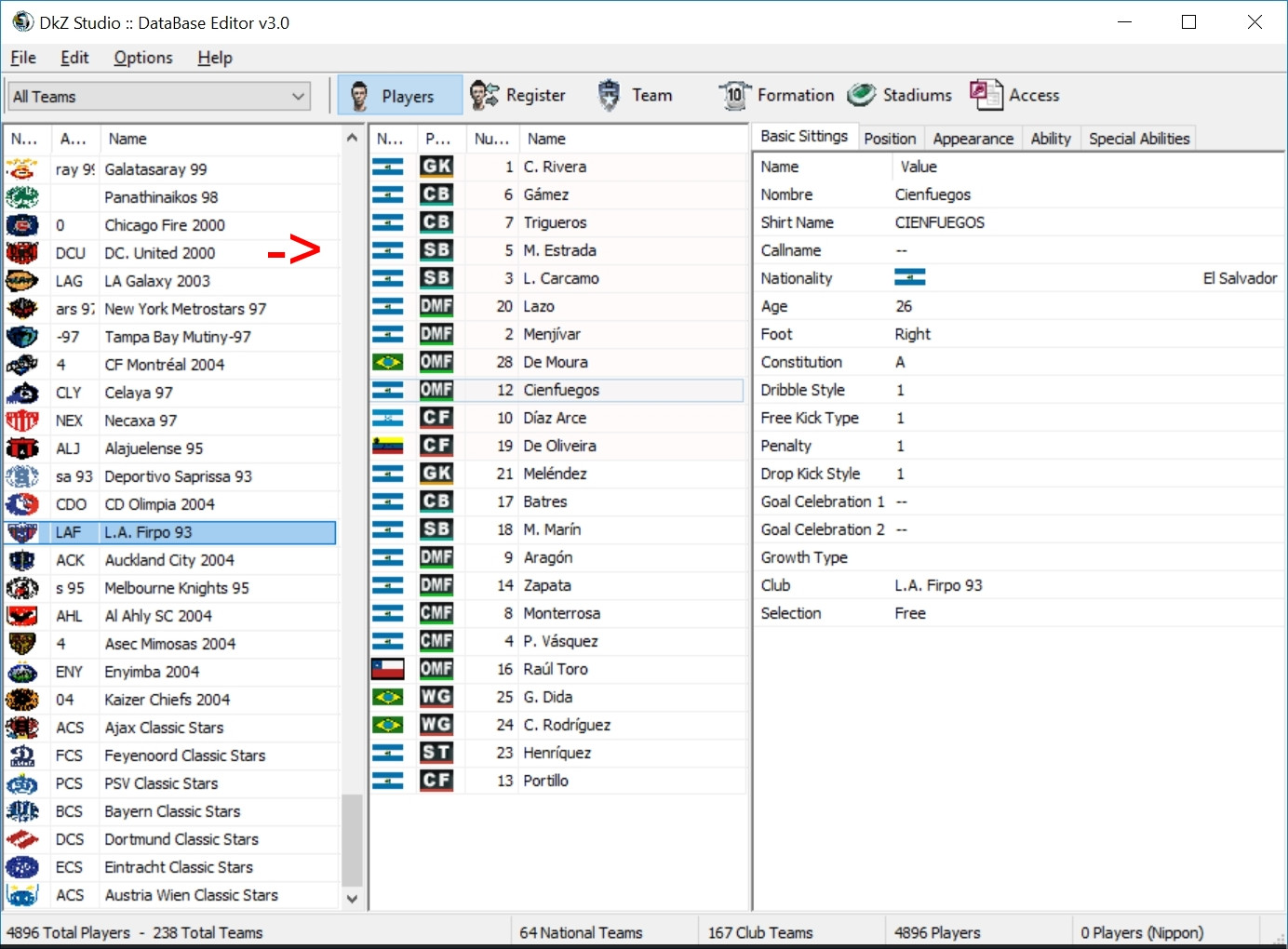Click the Necaxa 97 crest icon
This screenshot has height=949, width=1288.
[x=22, y=421]
